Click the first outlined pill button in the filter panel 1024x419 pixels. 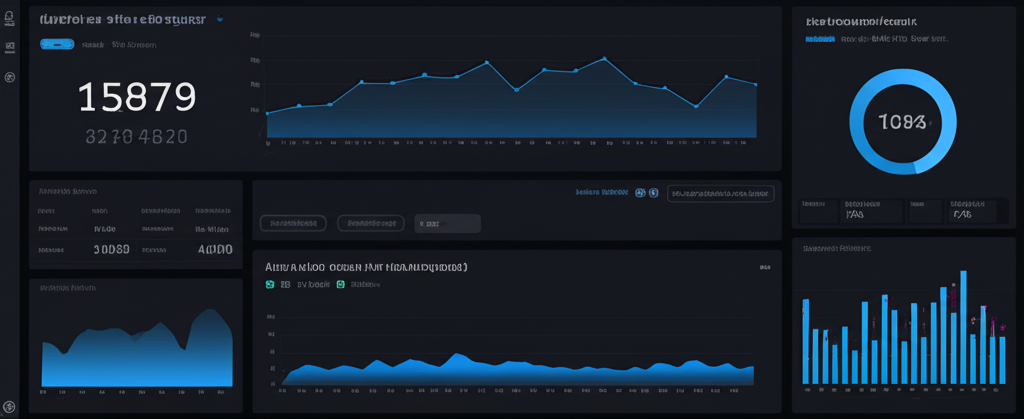pos(293,223)
